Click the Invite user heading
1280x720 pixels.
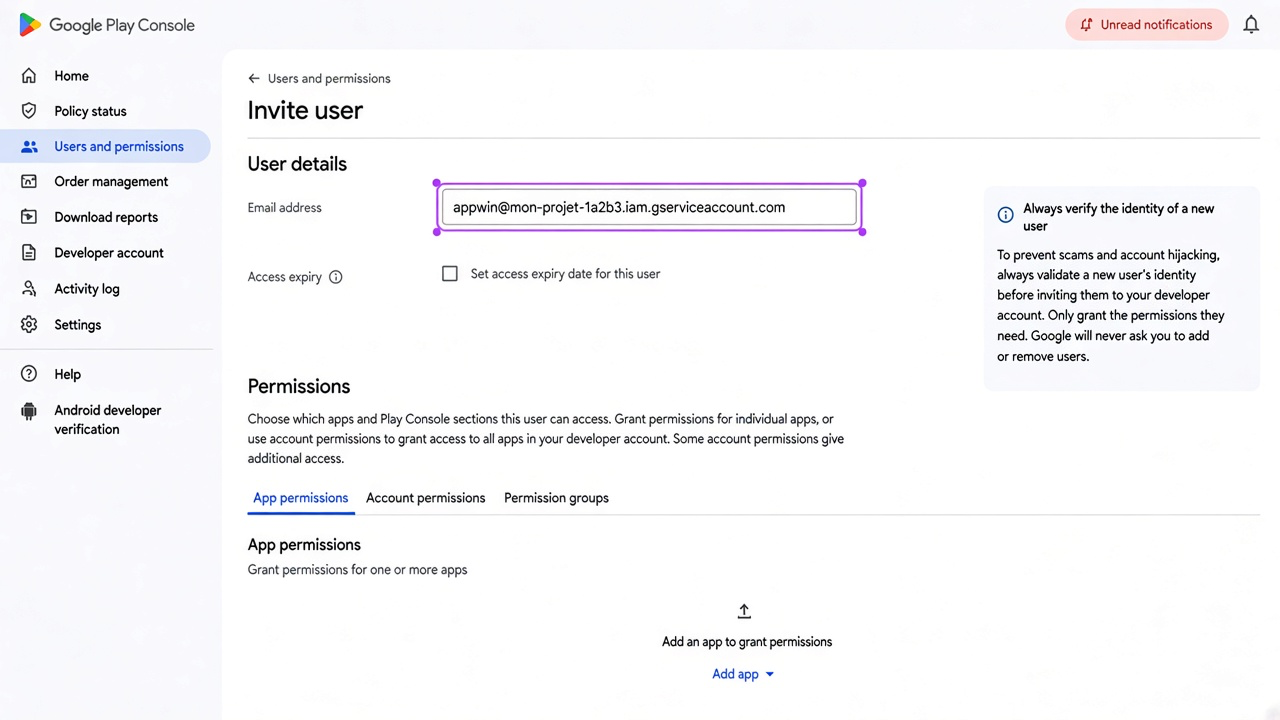[305, 110]
